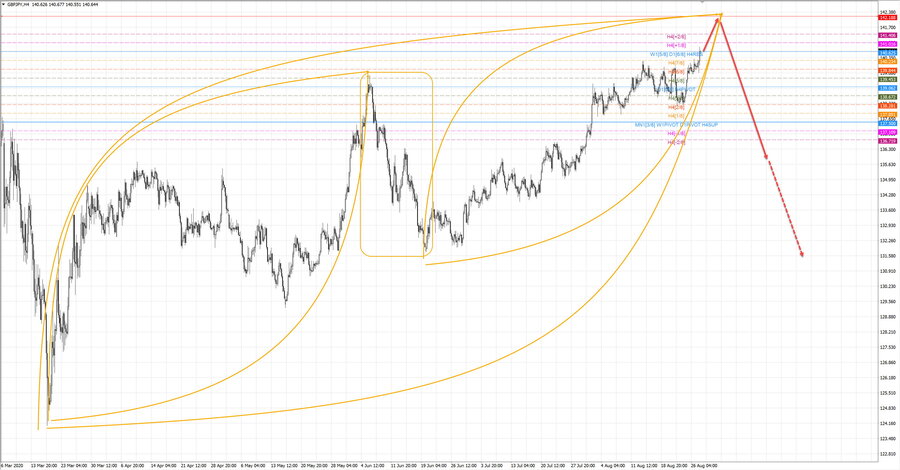Click the 129.560 price scale value

coord(888,301)
